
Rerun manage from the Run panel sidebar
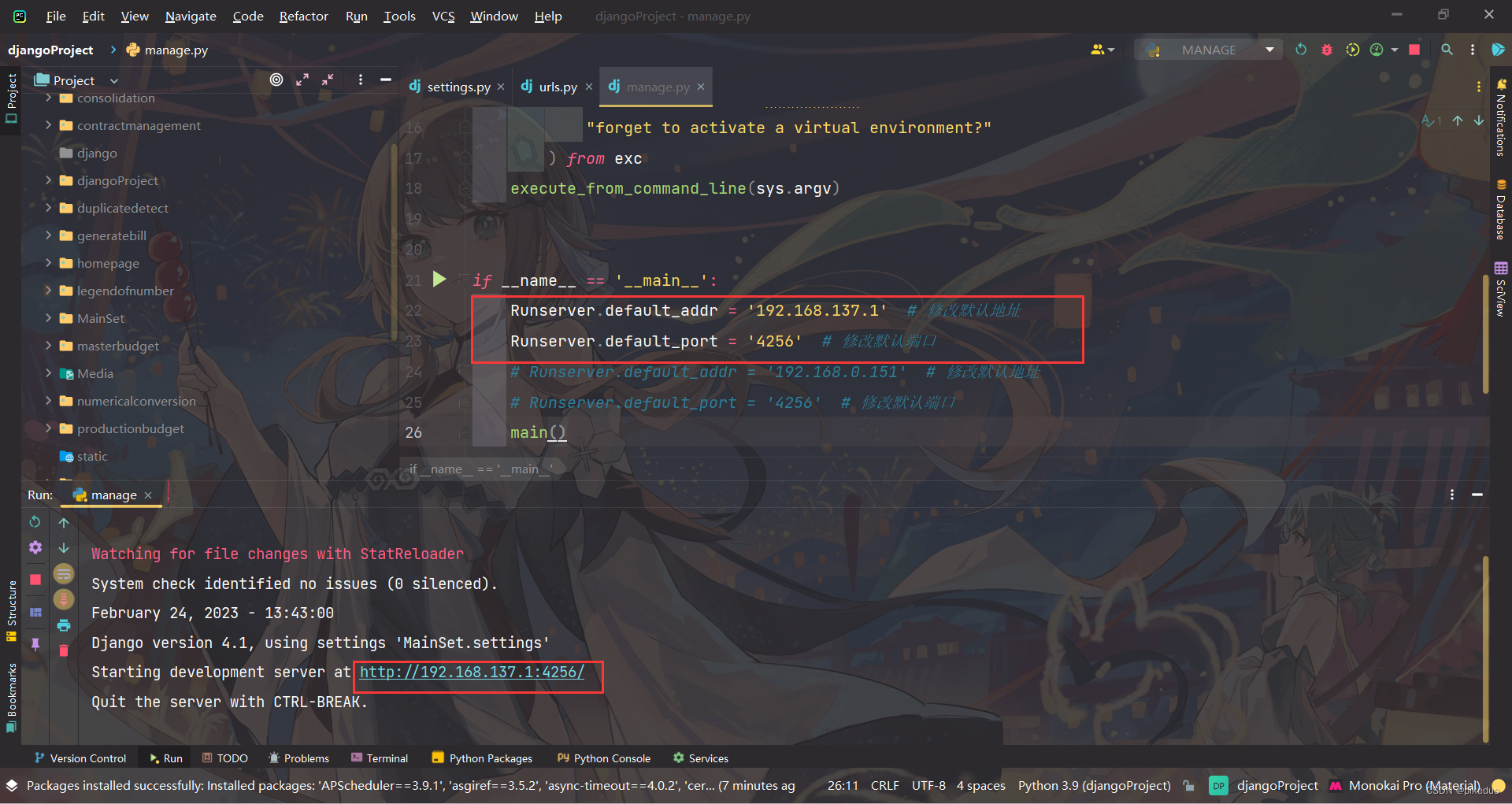[x=35, y=522]
